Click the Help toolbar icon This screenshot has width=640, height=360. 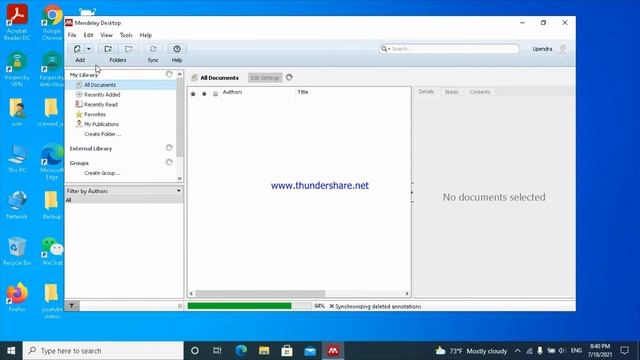(177, 49)
